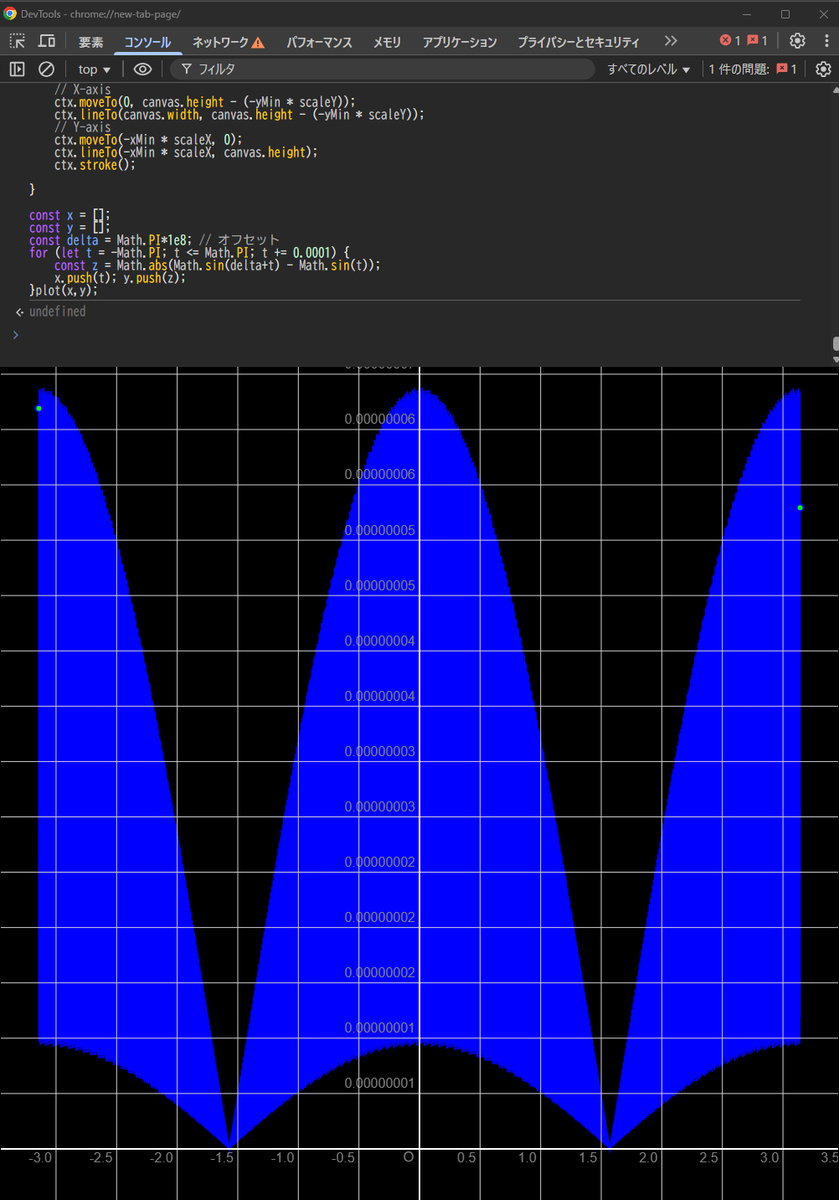Switch to the パフォーマンス tab
Screen dimensions: 839x1200
pyautogui.click(x=319, y=42)
